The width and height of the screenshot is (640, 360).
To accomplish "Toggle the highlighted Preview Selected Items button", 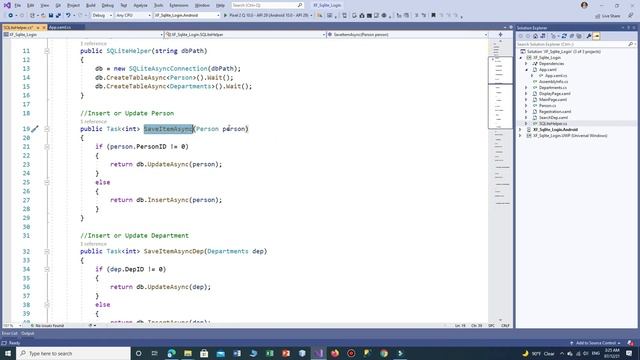I will click(x=596, y=36).
